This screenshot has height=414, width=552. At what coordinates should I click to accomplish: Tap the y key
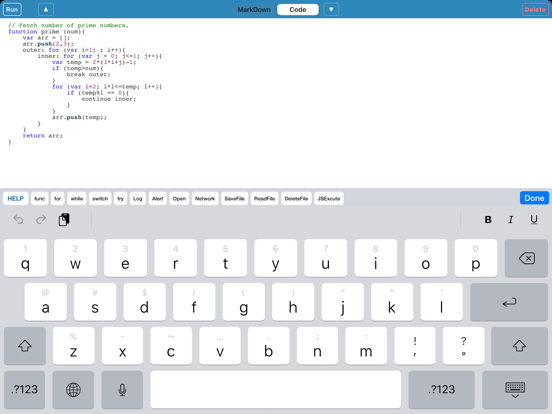(276, 258)
